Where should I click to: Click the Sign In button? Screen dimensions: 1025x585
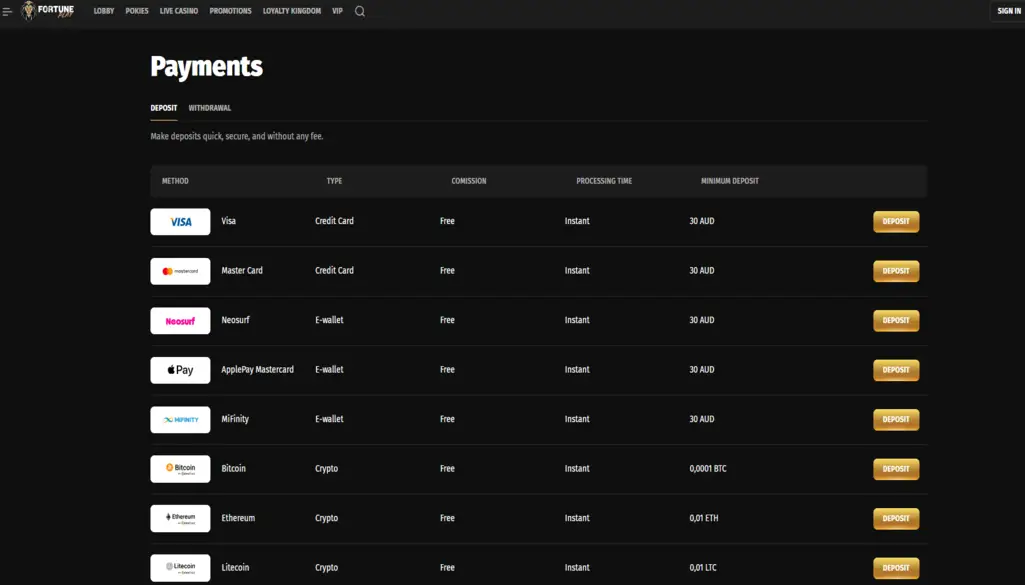[1006, 11]
